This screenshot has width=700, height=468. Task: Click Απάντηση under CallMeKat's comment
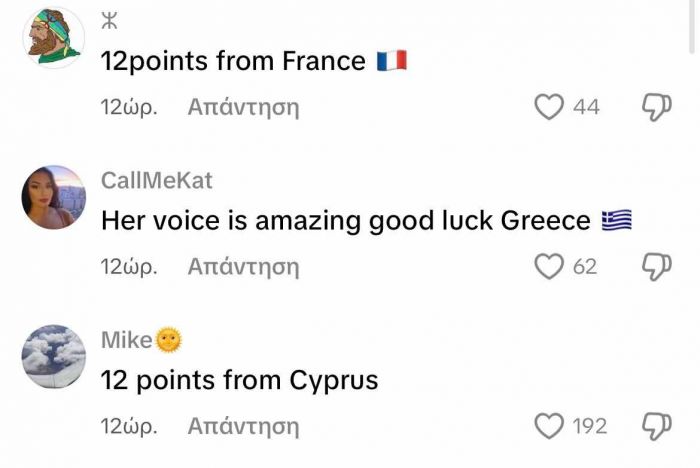[x=243, y=267]
